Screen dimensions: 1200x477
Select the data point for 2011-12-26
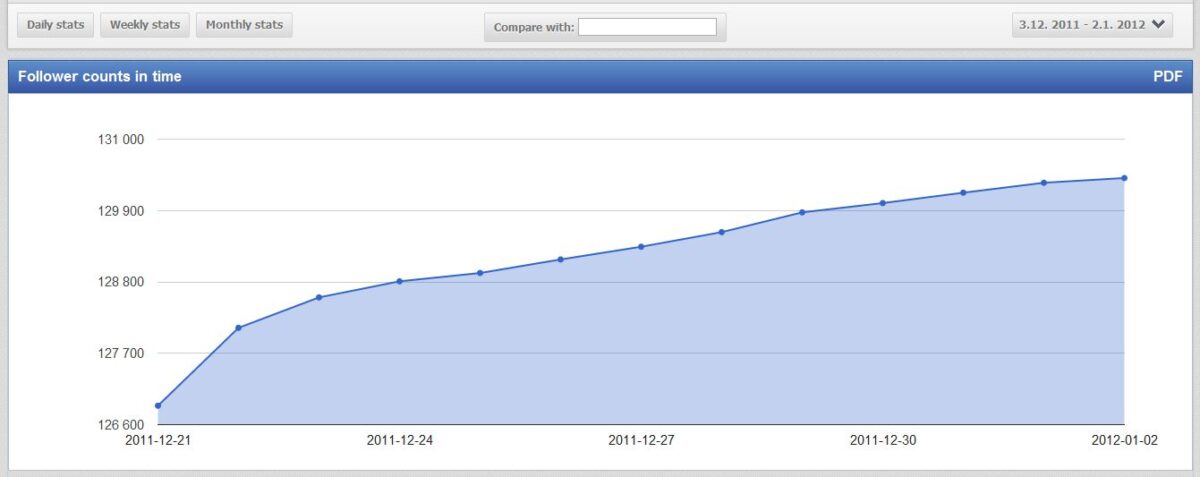click(561, 259)
